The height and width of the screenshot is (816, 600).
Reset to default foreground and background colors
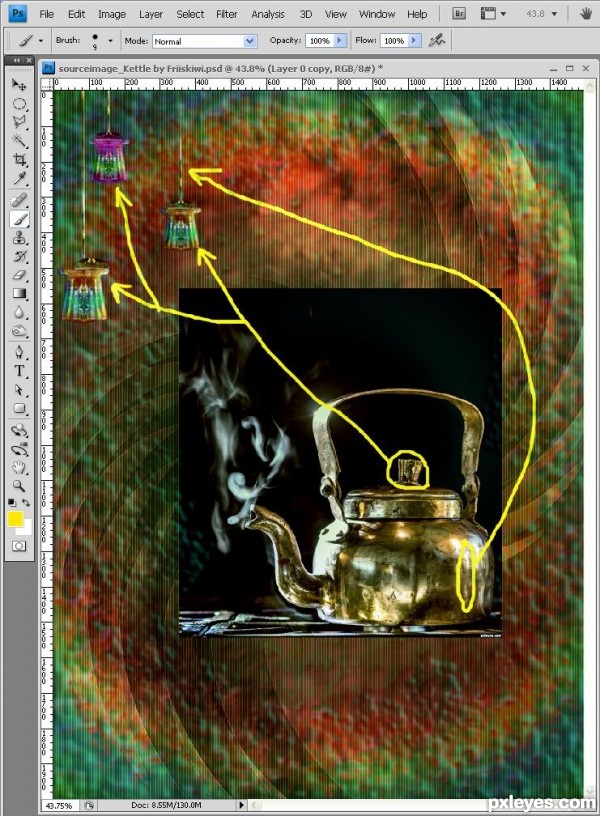coord(11,503)
